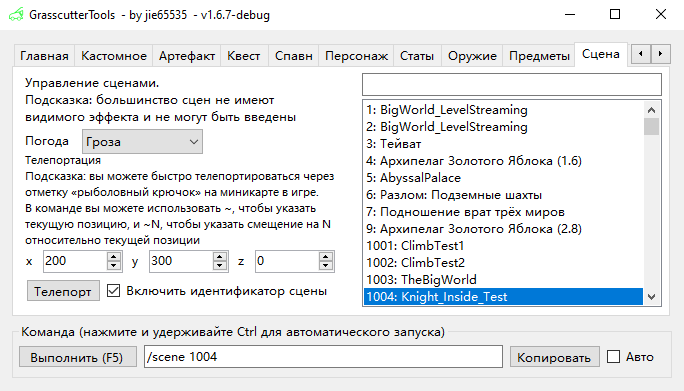Viewport: 684px width, 391px height.
Task: Decrease the y coordinate with down arrow
Action: [x=220, y=265]
